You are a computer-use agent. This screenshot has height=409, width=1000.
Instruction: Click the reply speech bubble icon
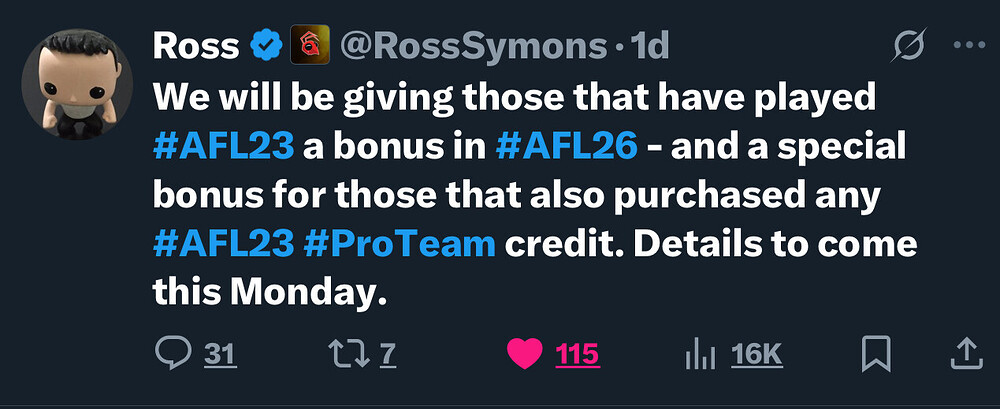tap(173, 354)
